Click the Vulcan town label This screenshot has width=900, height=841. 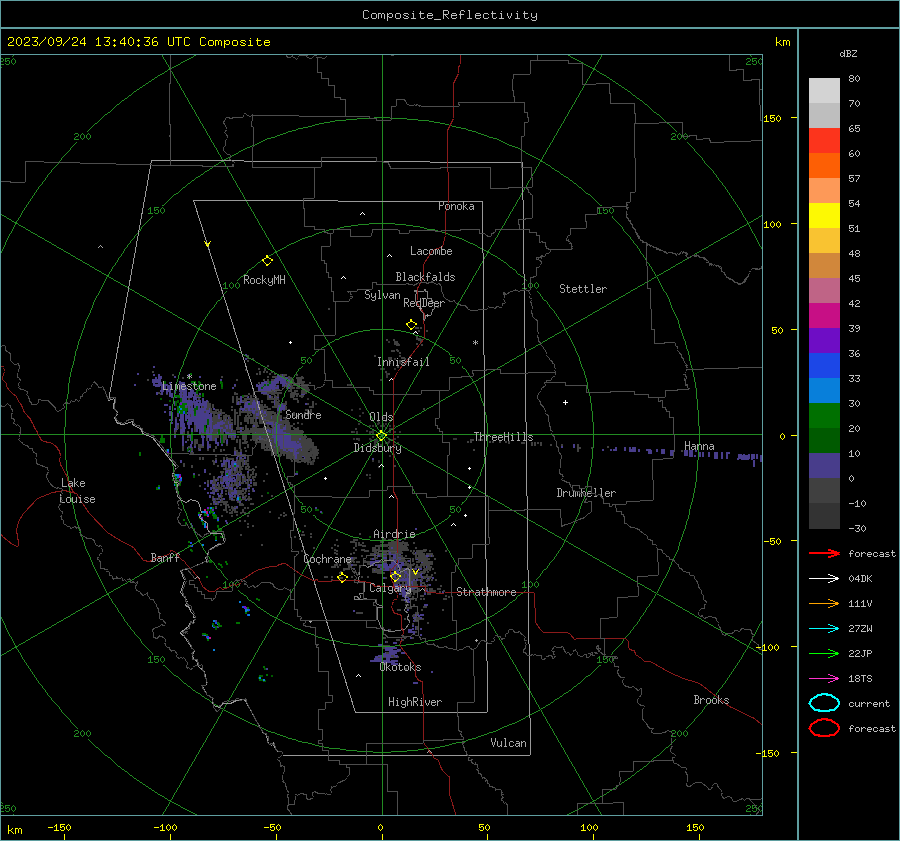point(508,743)
